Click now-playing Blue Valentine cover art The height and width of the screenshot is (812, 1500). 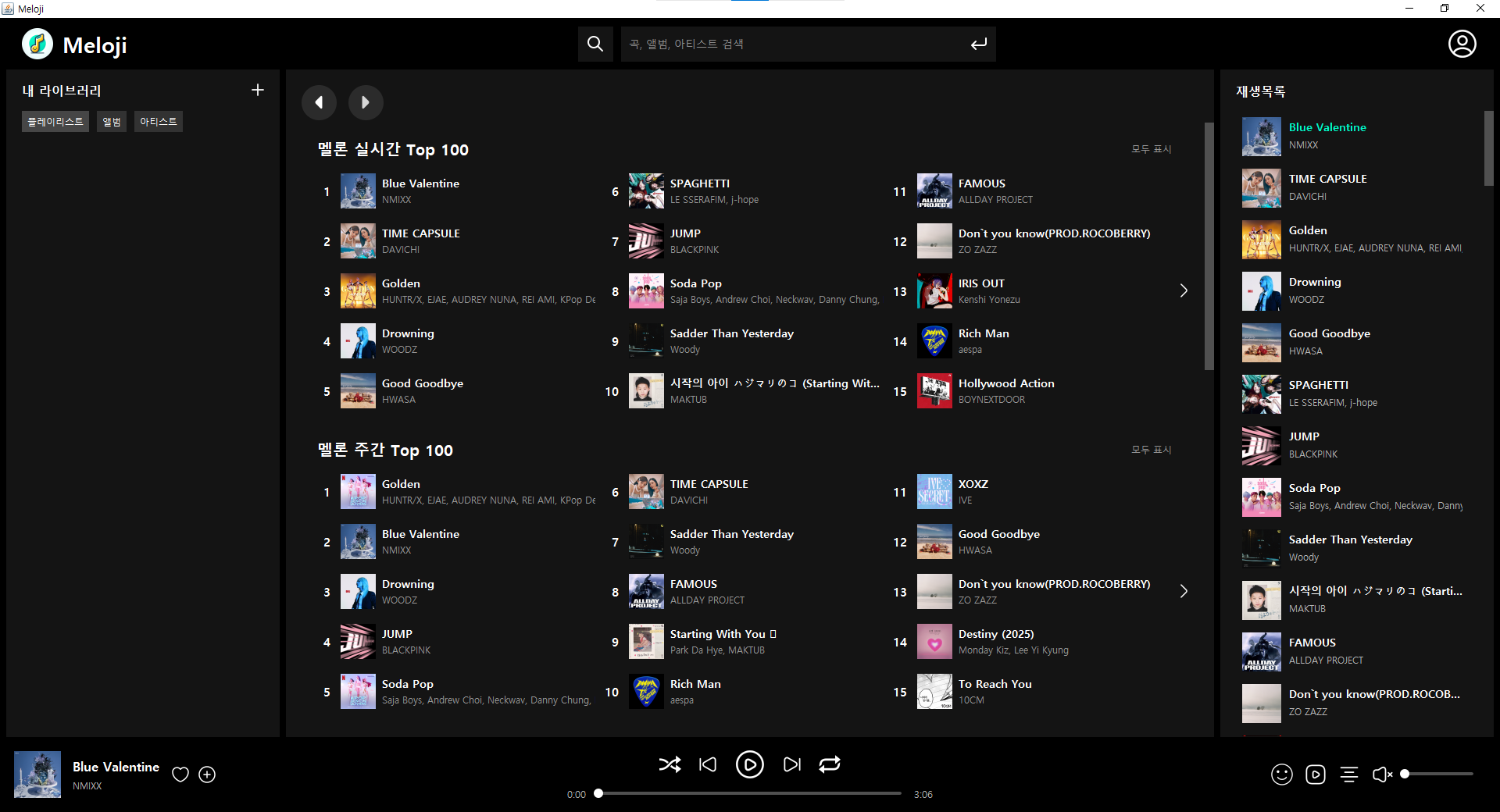(x=37, y=775)
